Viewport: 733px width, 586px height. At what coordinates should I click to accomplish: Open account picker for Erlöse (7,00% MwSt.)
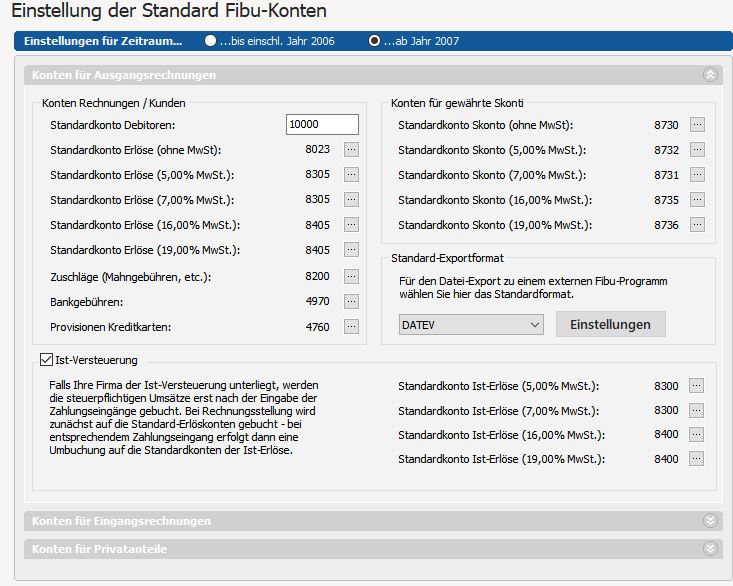352,200
